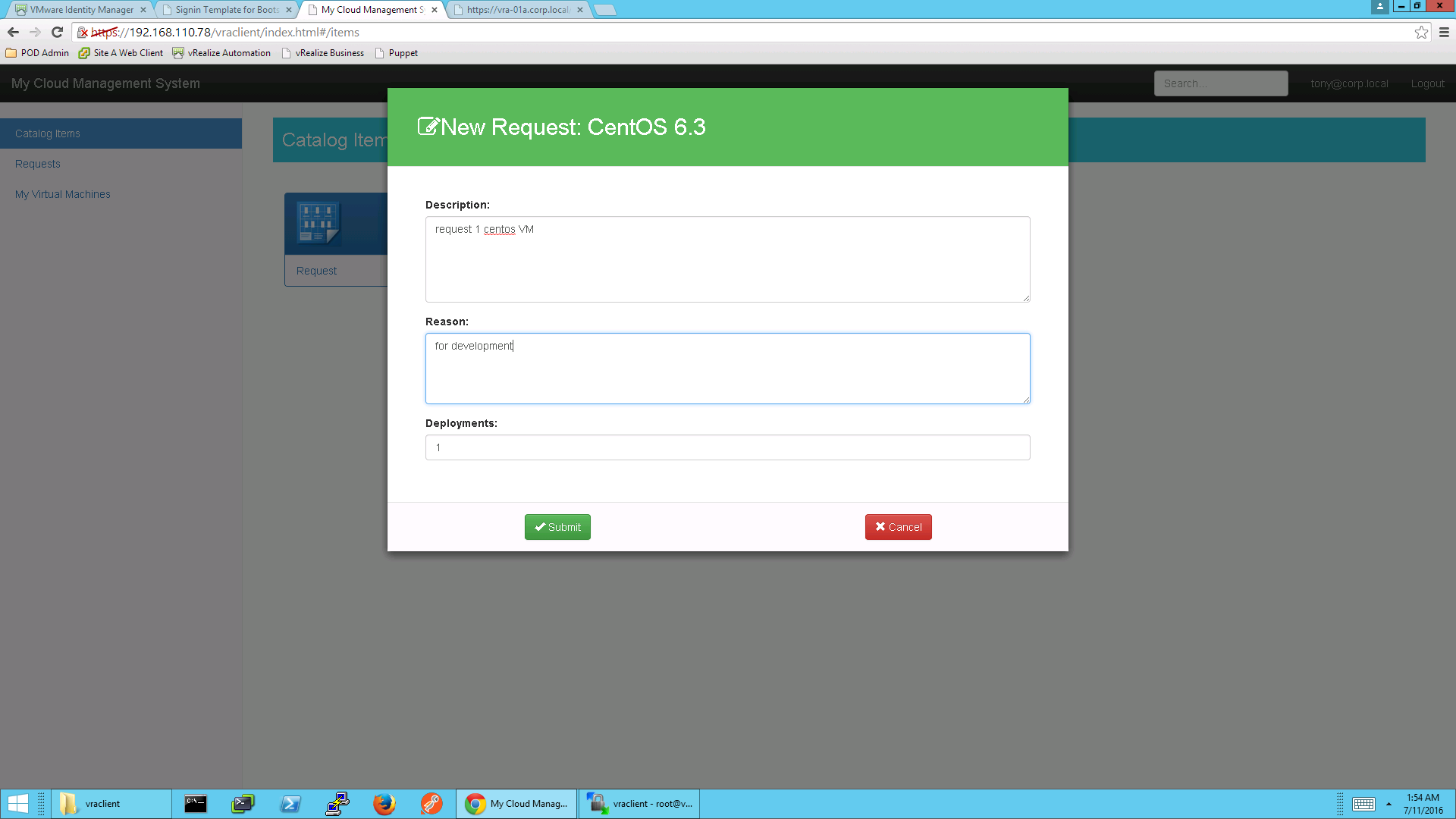The height and width of the screenshot is (819, 1456).
Task: Open Firefox from the taskbar
Action: click(384, 804)
